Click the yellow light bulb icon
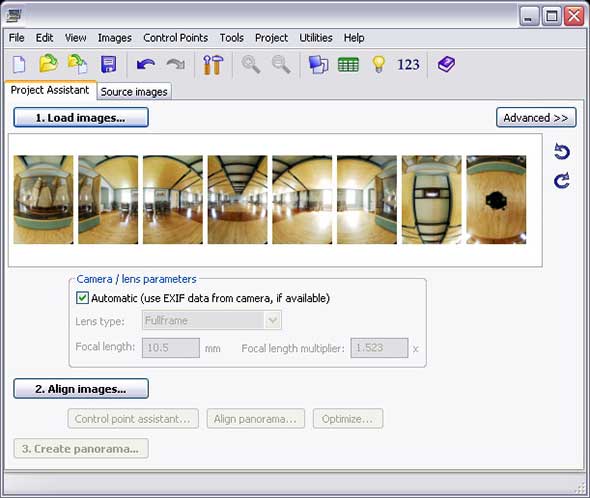Image resolution: width=590 pixels, height=498 pixels. click(x=379, y=64)
